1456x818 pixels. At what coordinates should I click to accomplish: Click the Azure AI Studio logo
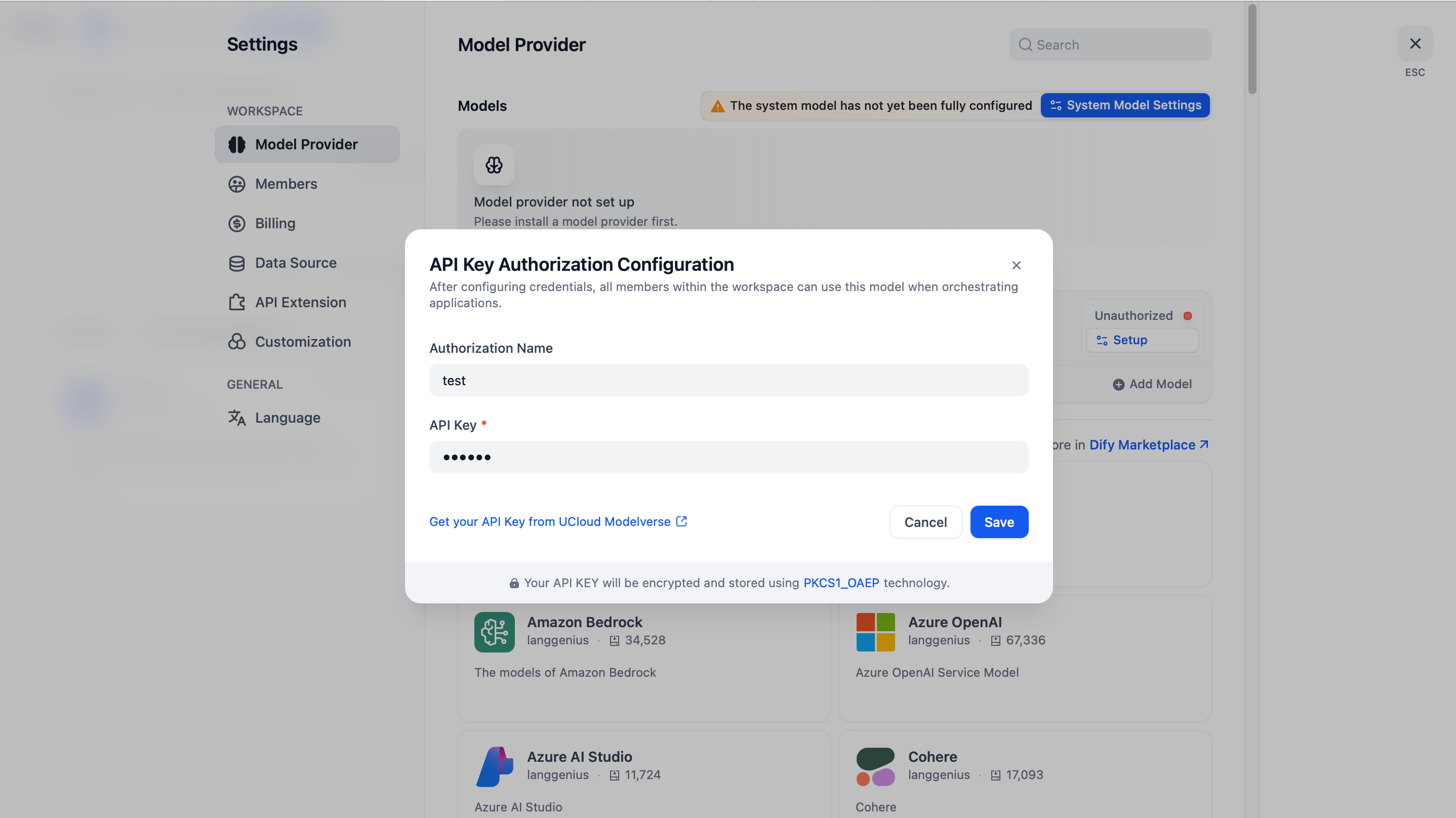494,766
